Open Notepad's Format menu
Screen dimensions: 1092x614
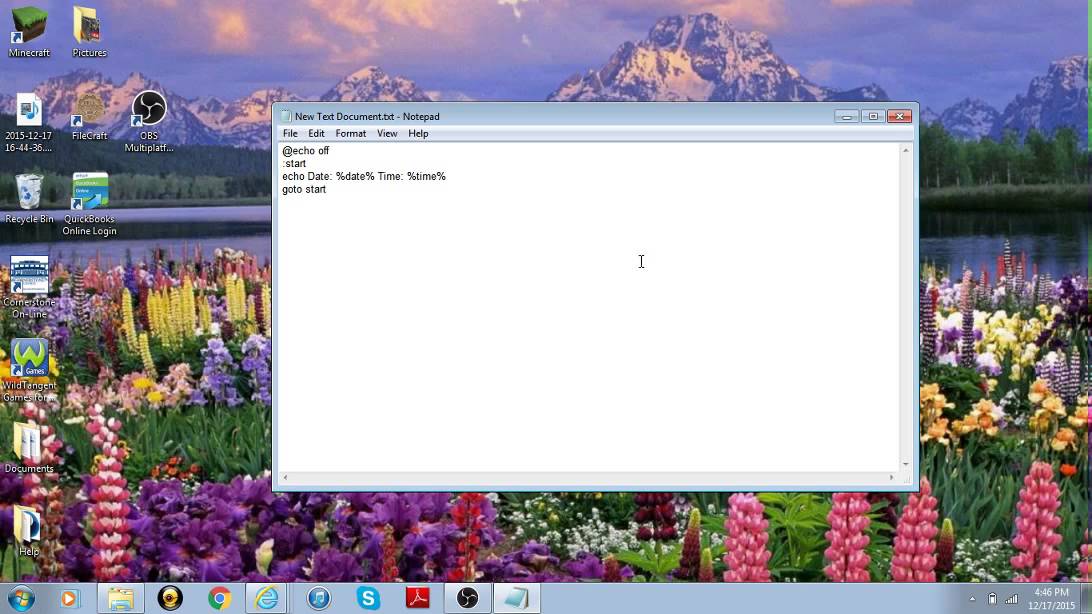tap(350, 134)
